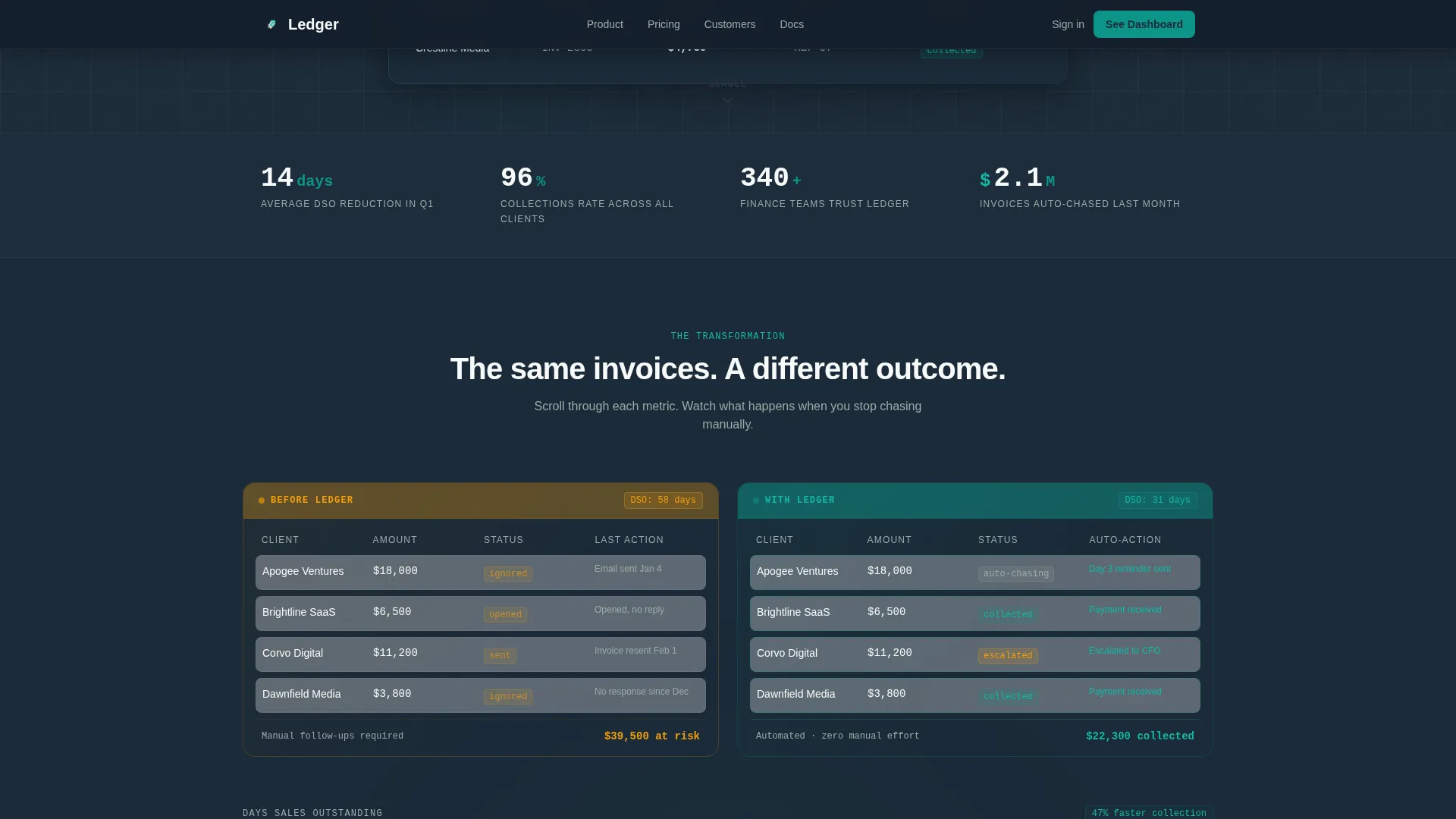This screenshot has height=819, width=1456.
Task: Click the $18,000 amount in Before Ledger table
Action: [395, 571]
